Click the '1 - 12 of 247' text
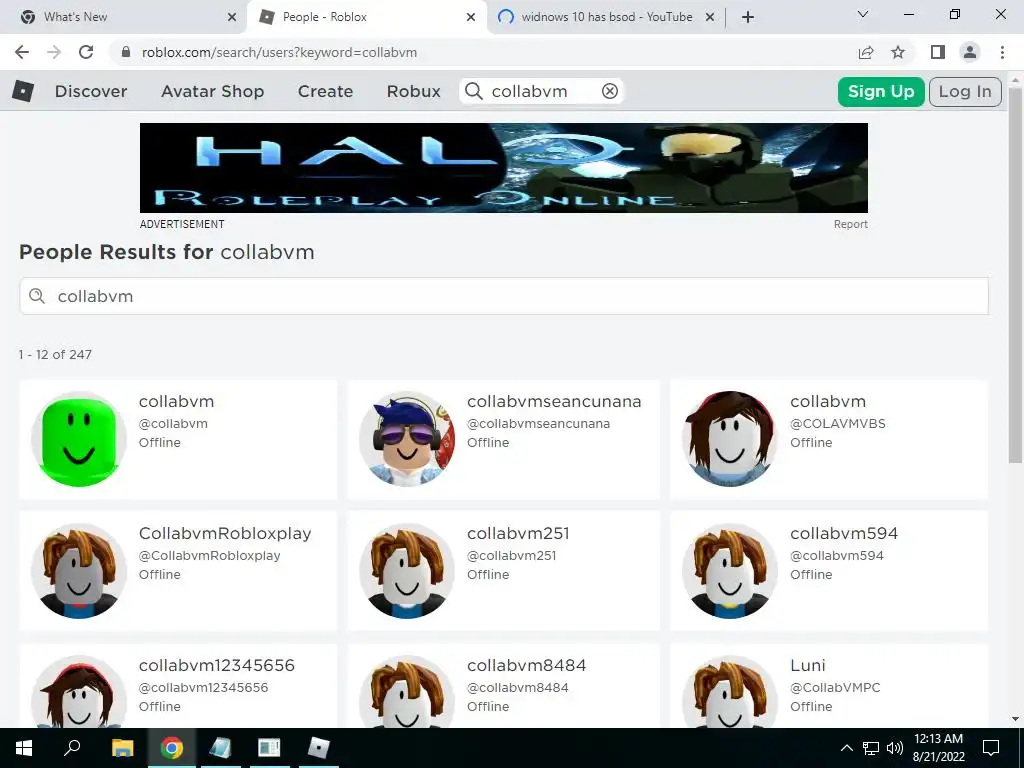1024x768 pixels. pos(56,355)
